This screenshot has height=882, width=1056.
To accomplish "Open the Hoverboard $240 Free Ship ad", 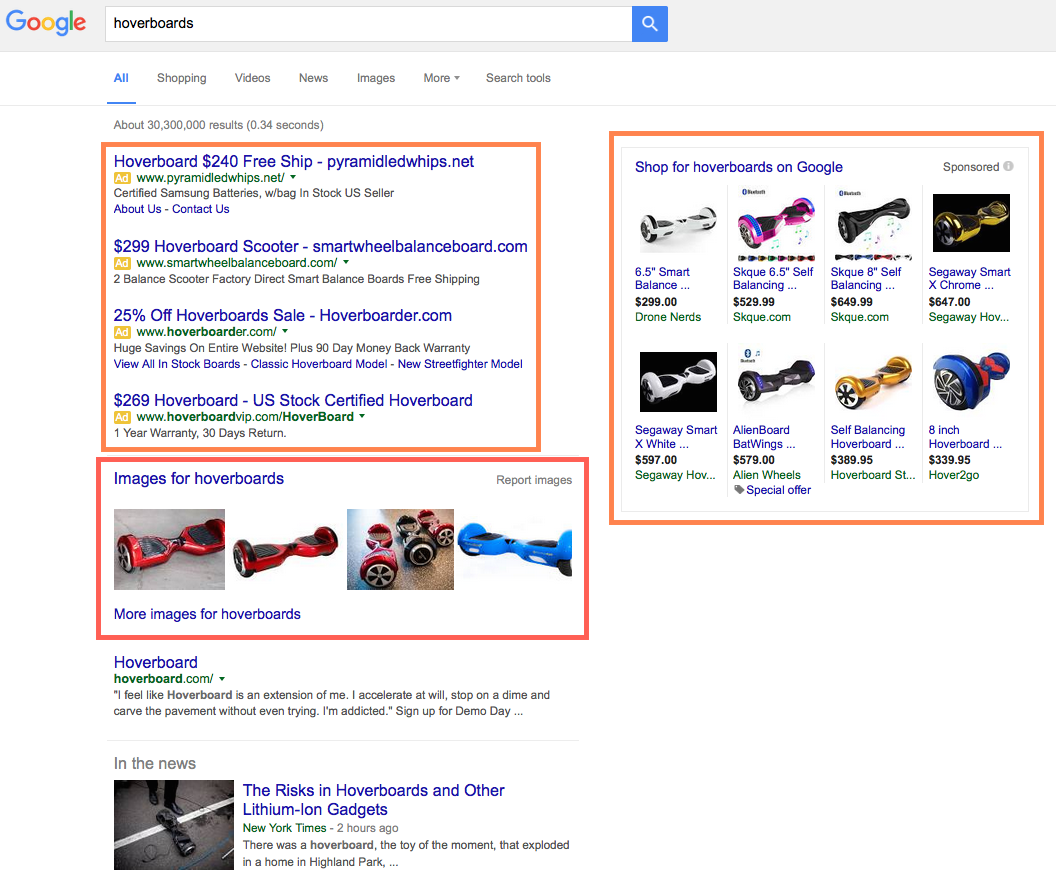I will (294, 162).
